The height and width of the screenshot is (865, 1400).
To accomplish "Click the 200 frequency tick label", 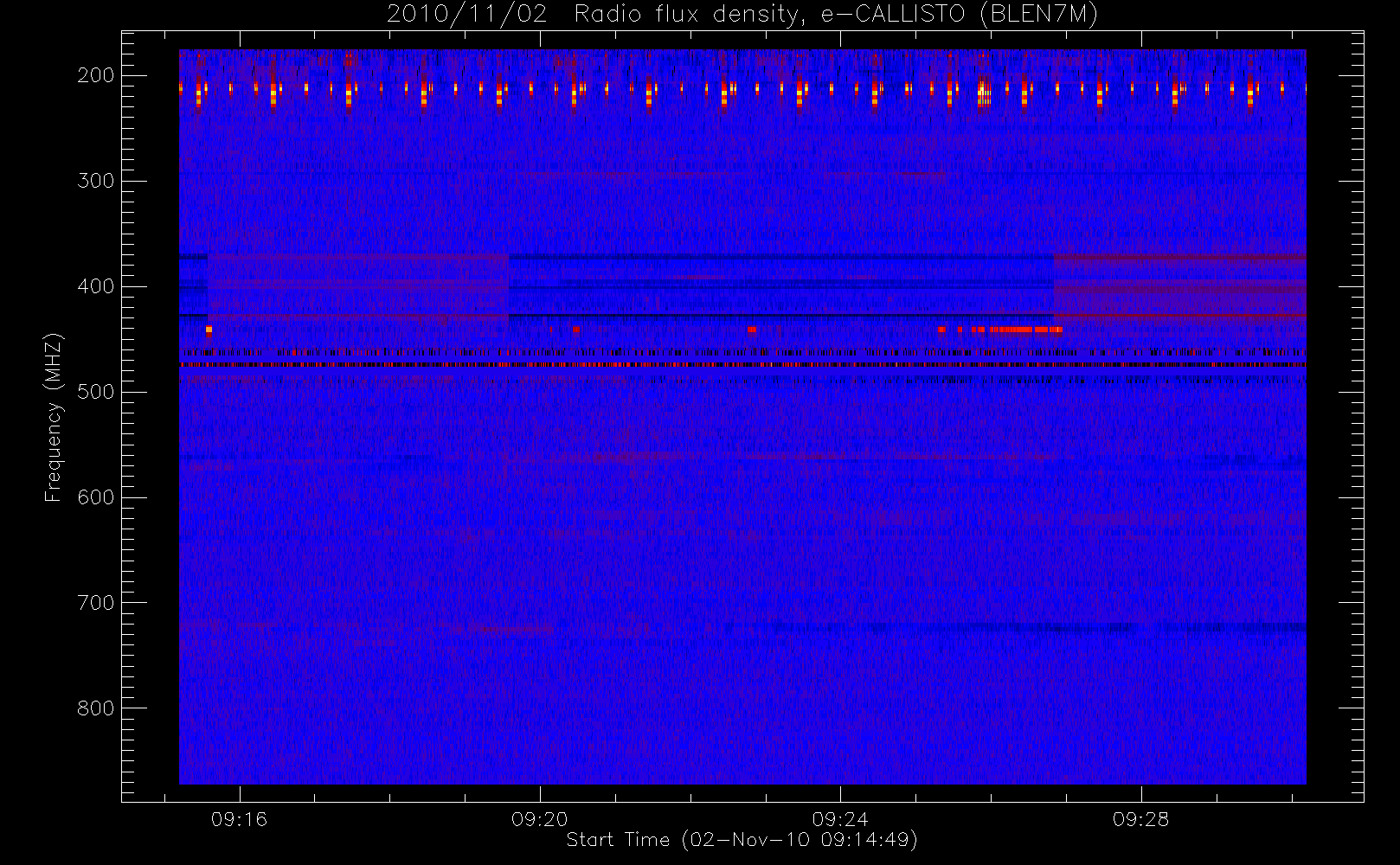I will coord(95,75).
